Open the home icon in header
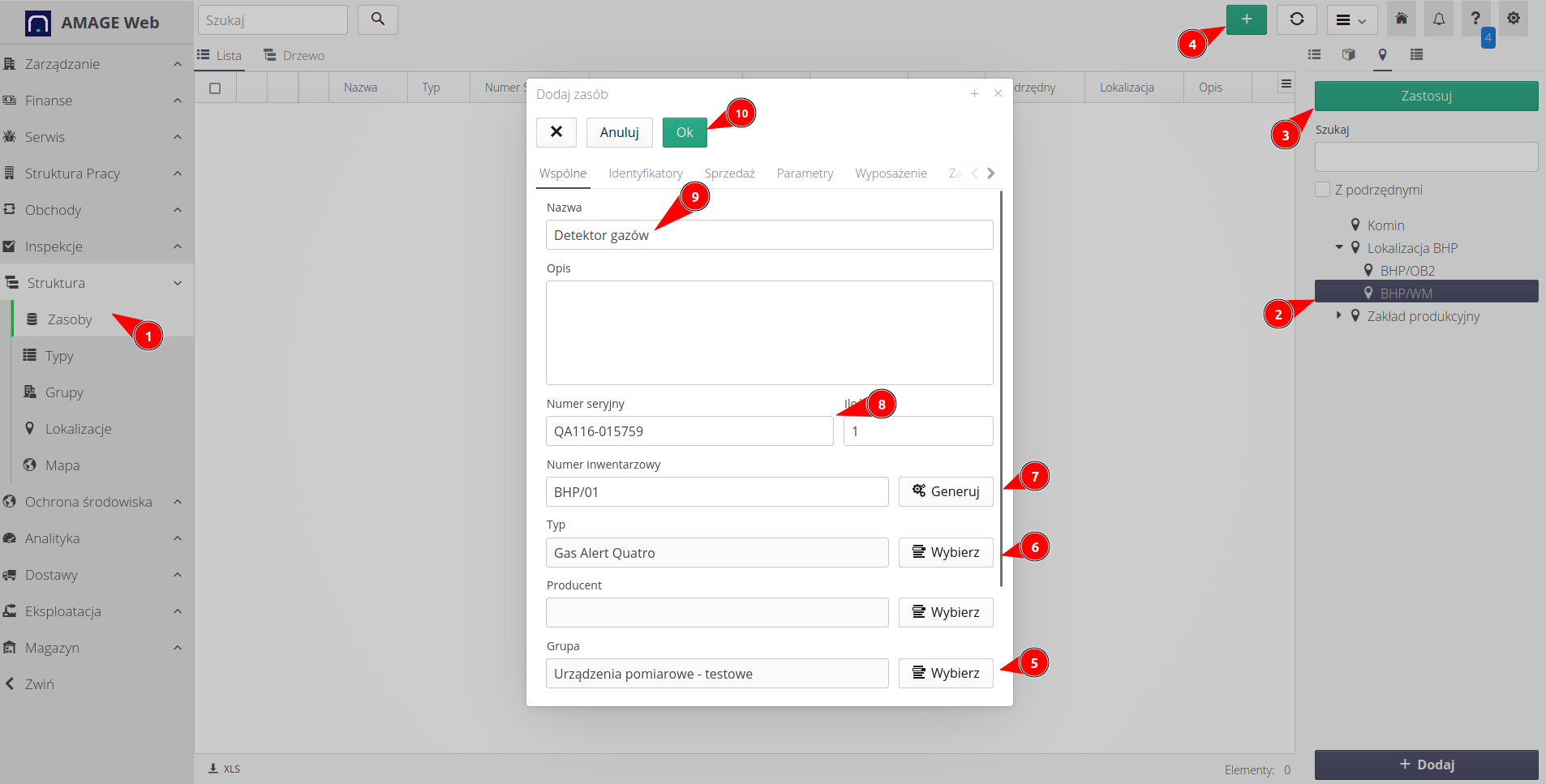The height and width of the screenshot is (784, 1546). (1401, 19)
